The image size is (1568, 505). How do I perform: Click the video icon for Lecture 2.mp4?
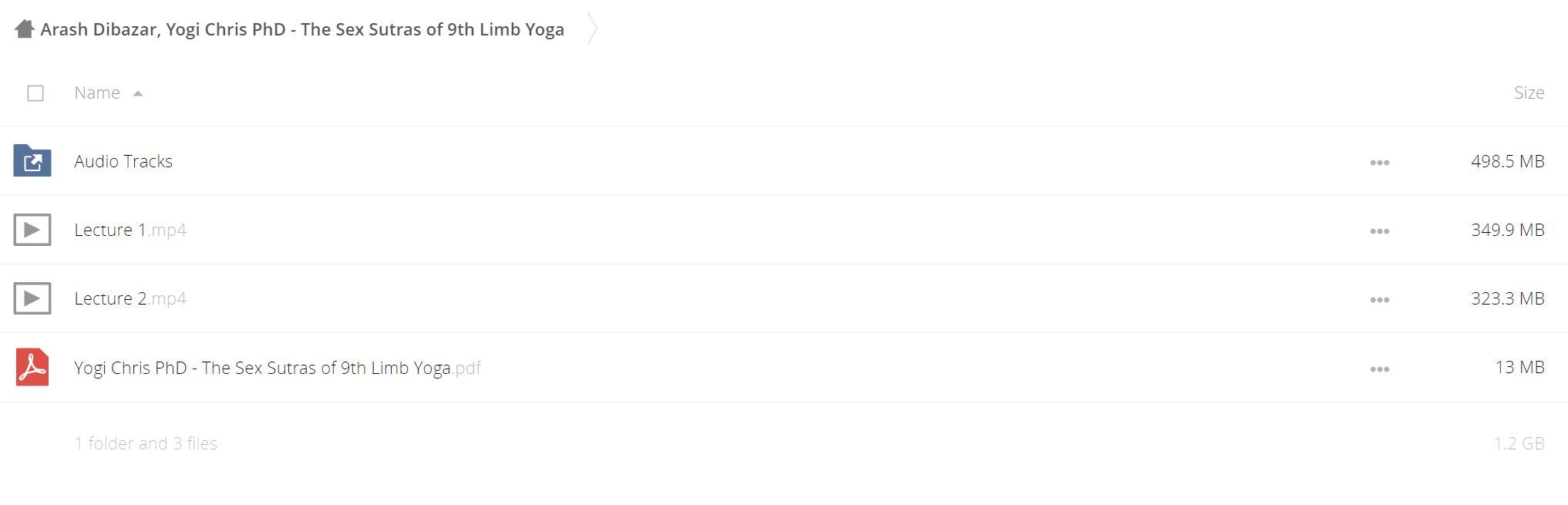click(32, 298)
